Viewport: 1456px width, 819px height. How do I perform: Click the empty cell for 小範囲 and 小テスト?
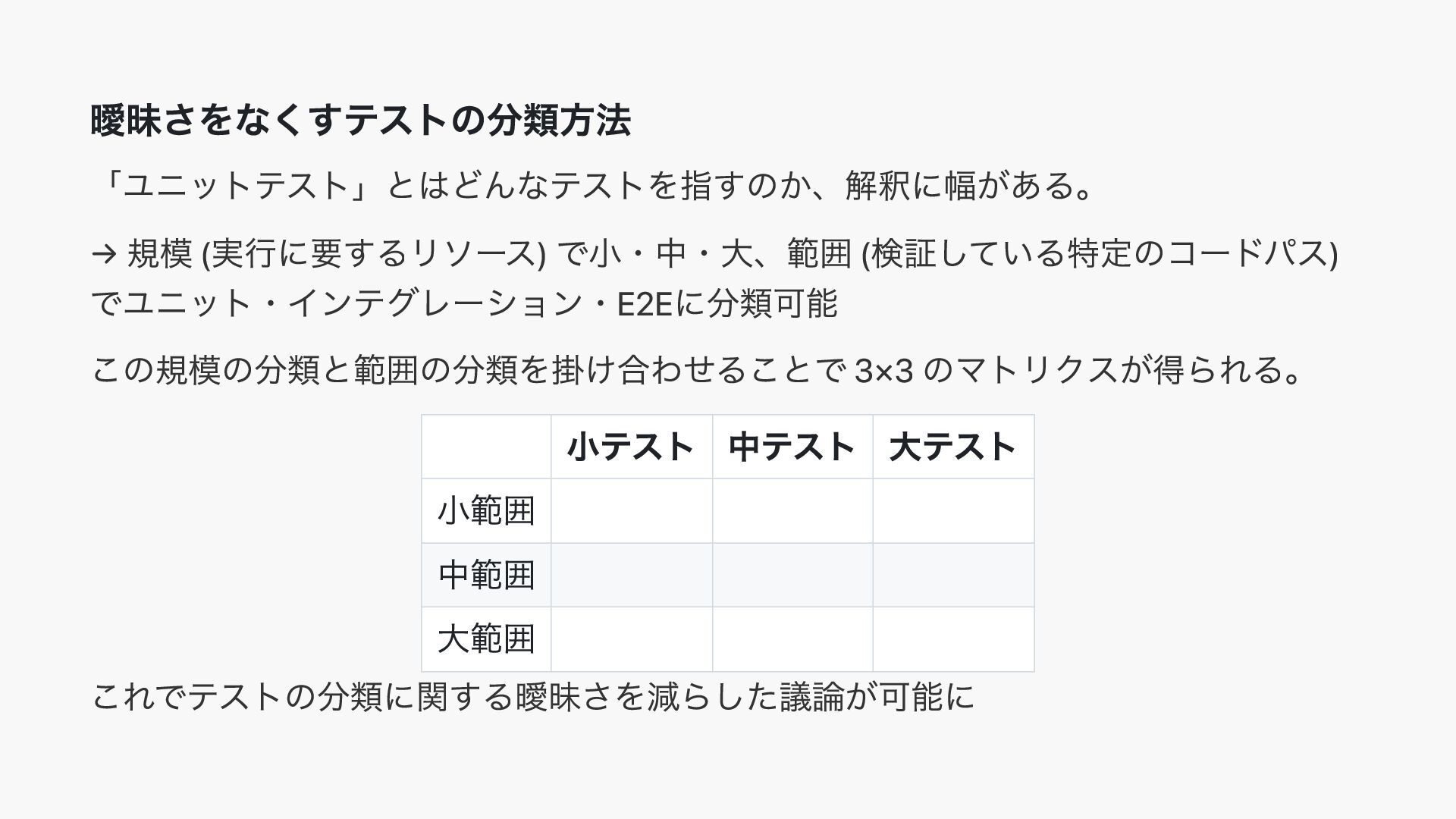pyautogui.click(x=632, y=510)
